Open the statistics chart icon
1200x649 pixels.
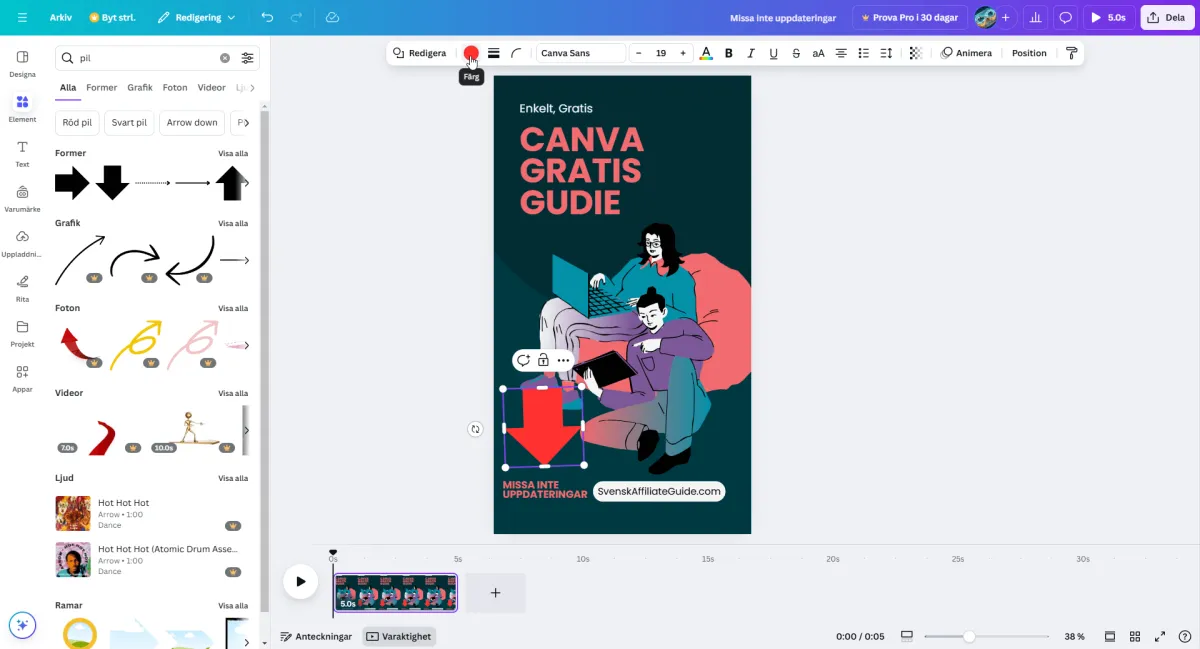pyautogui.click(x=1036, y=17)
